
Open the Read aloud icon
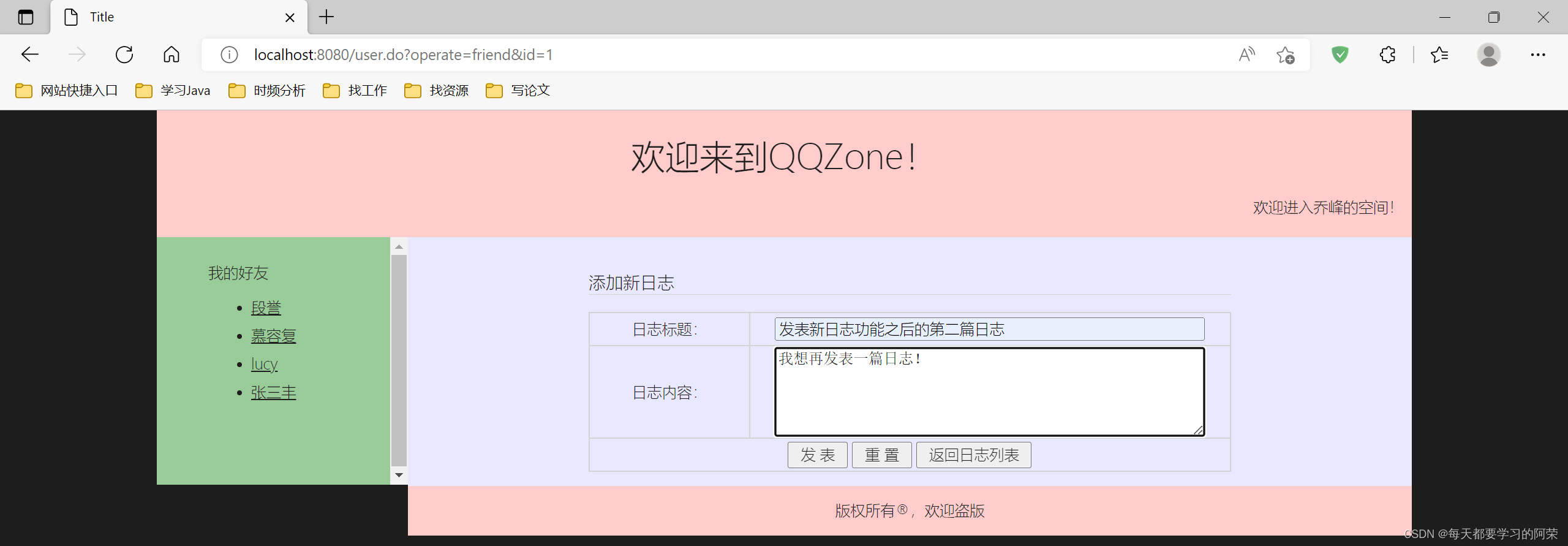(1246, 55)
